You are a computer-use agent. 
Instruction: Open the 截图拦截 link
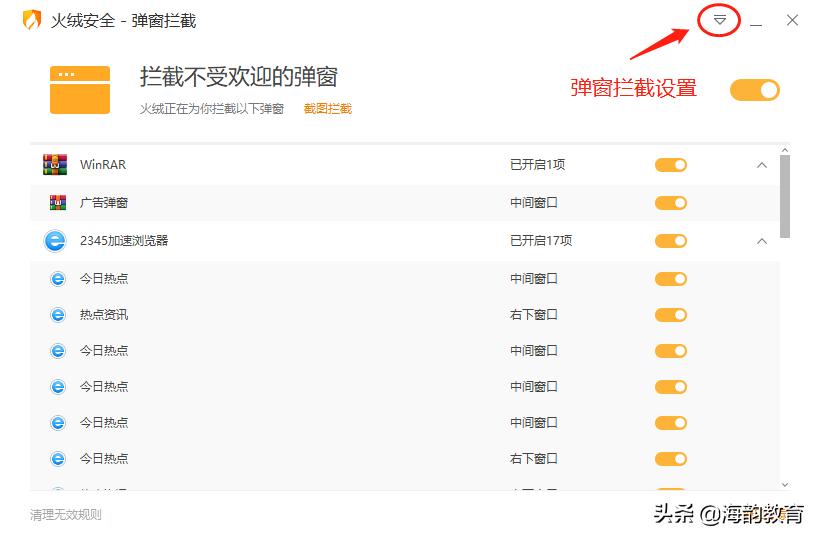pos(327,109)
